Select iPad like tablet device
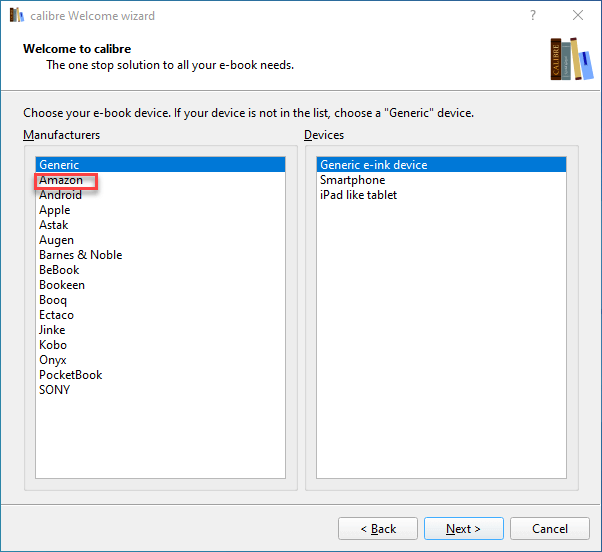The height and width of the screenshot is (552, 602). tap(442, 195)
